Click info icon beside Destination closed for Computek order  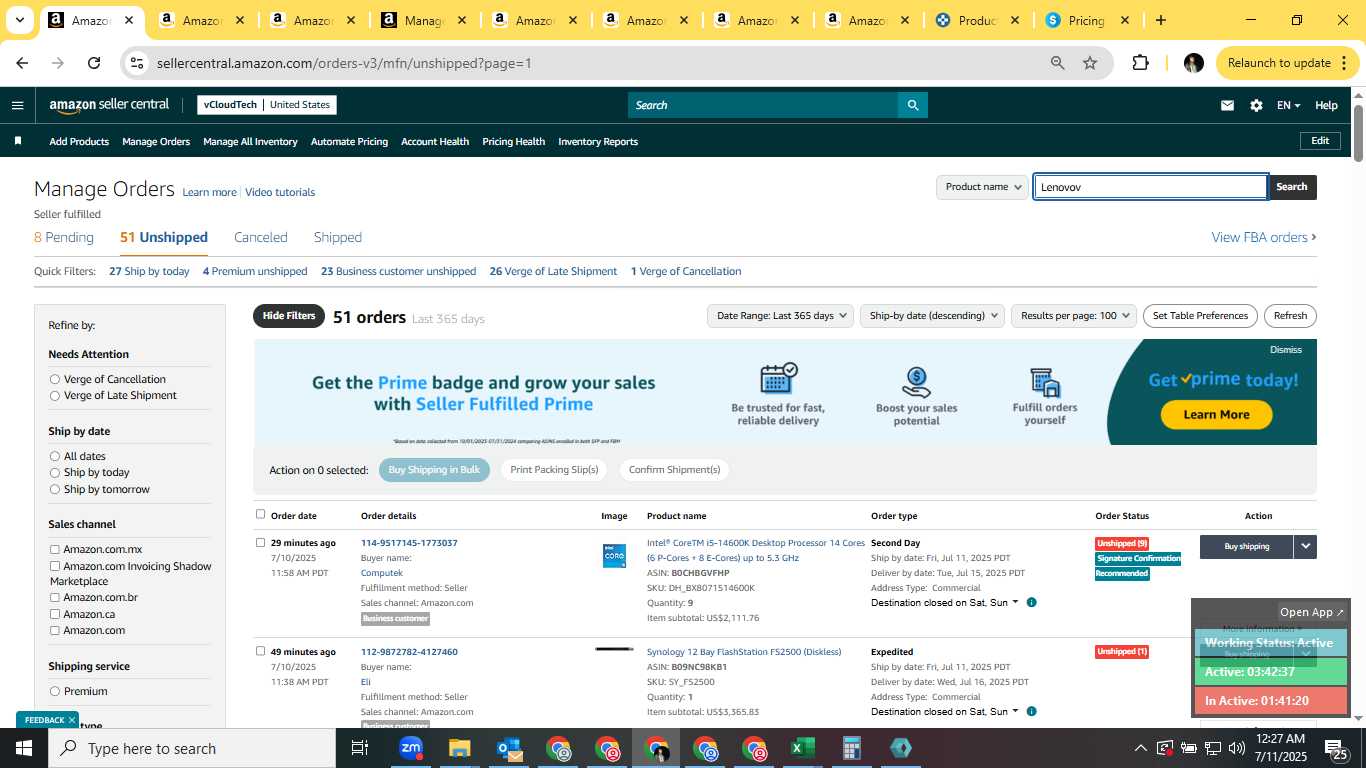[1031, 603]
